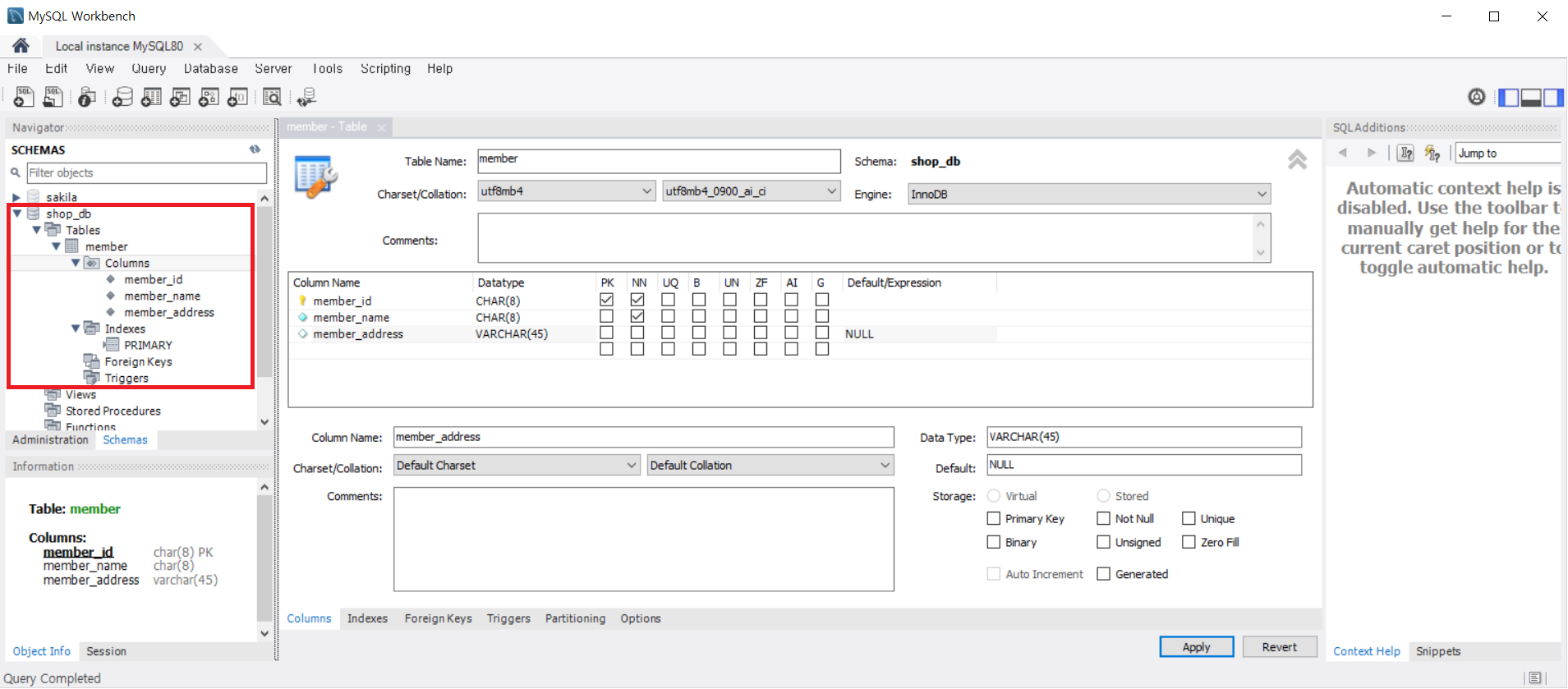Open the Query menu
The width and height of the screenshot is (1568, 689).
click(x=149, y=69)
